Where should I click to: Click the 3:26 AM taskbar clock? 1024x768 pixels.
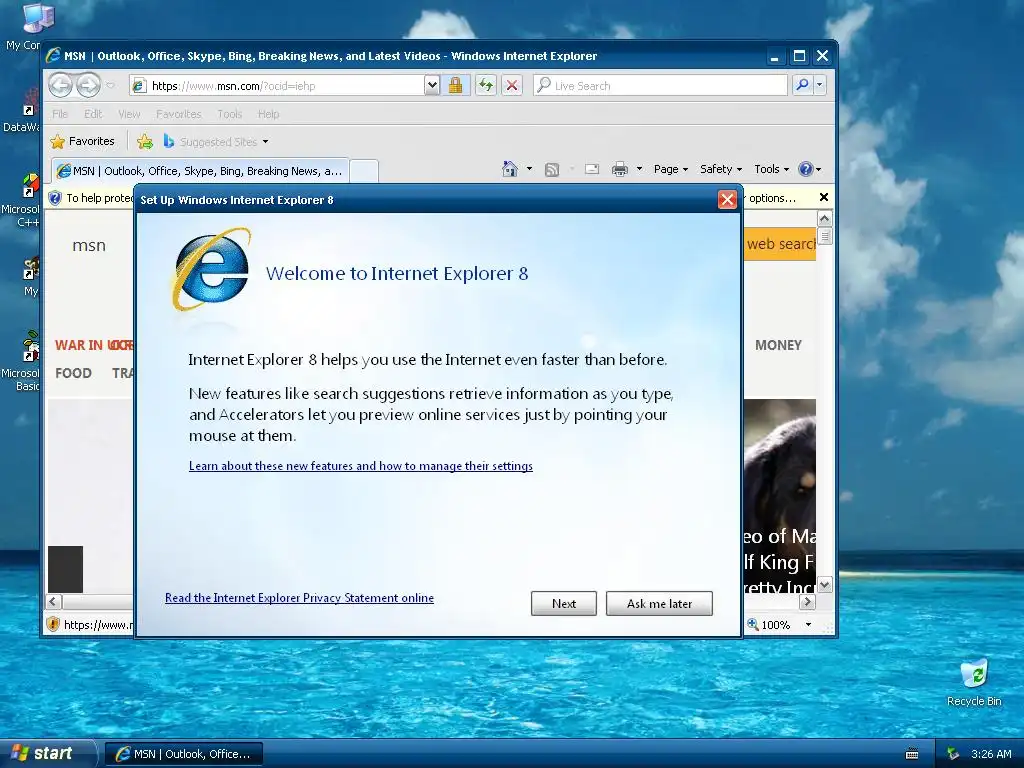click(991, 754)
